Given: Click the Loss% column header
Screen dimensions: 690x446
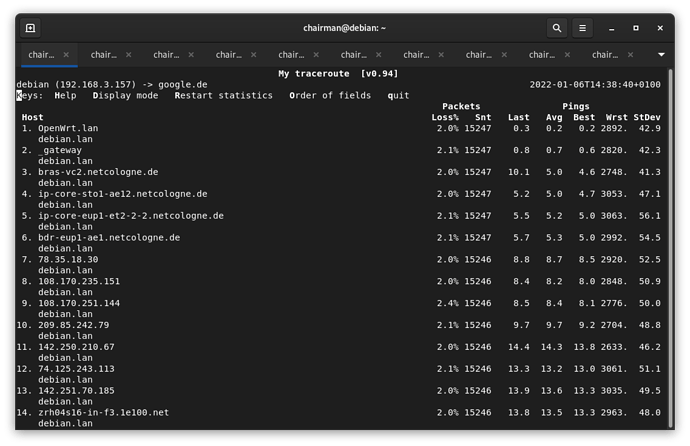Looking at the screenshot, I should [x=445, y=117].
